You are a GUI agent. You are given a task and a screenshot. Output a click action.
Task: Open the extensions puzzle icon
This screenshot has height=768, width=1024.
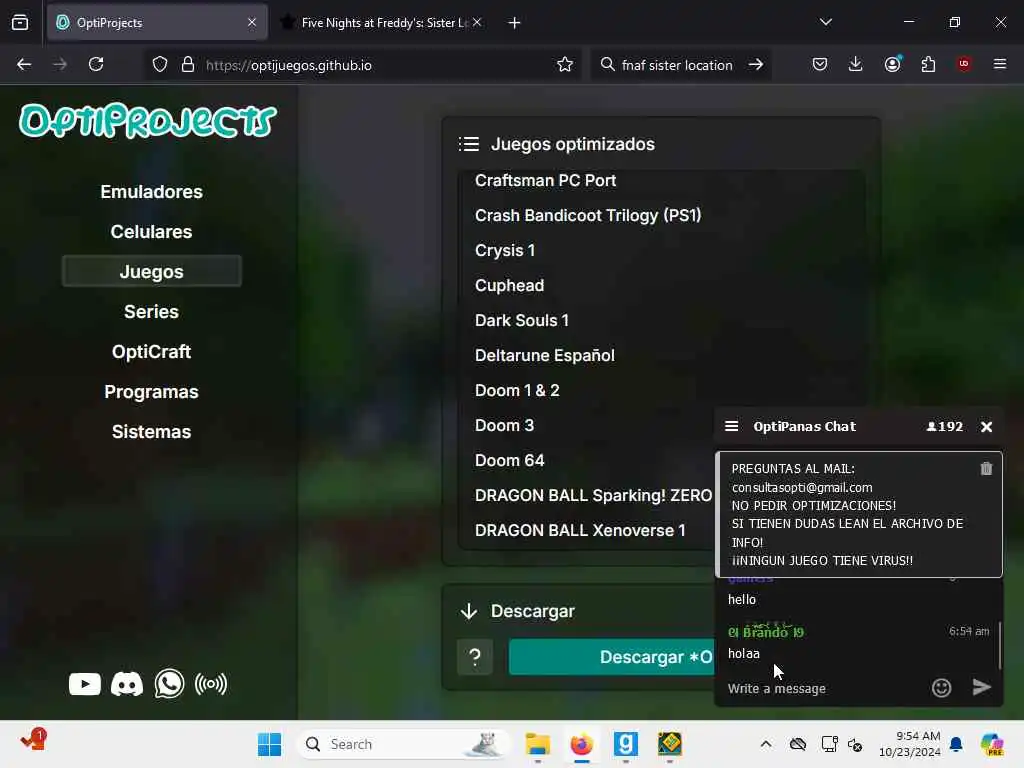point(928,64)
